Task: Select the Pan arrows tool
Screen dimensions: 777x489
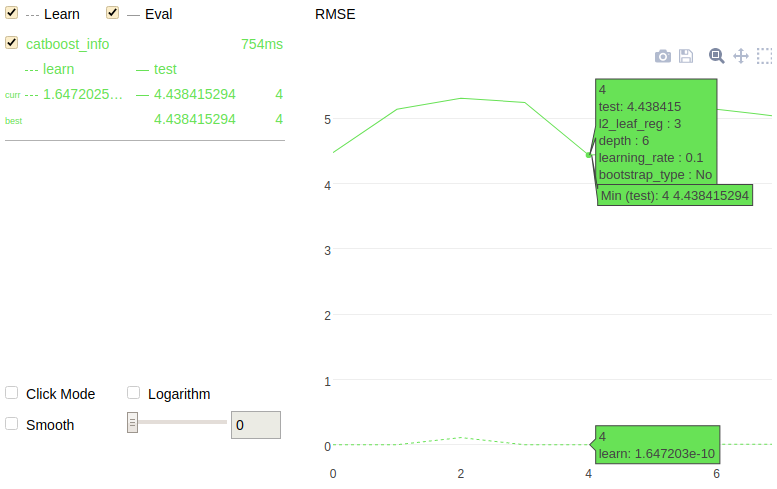Action: tap(741, 56)
